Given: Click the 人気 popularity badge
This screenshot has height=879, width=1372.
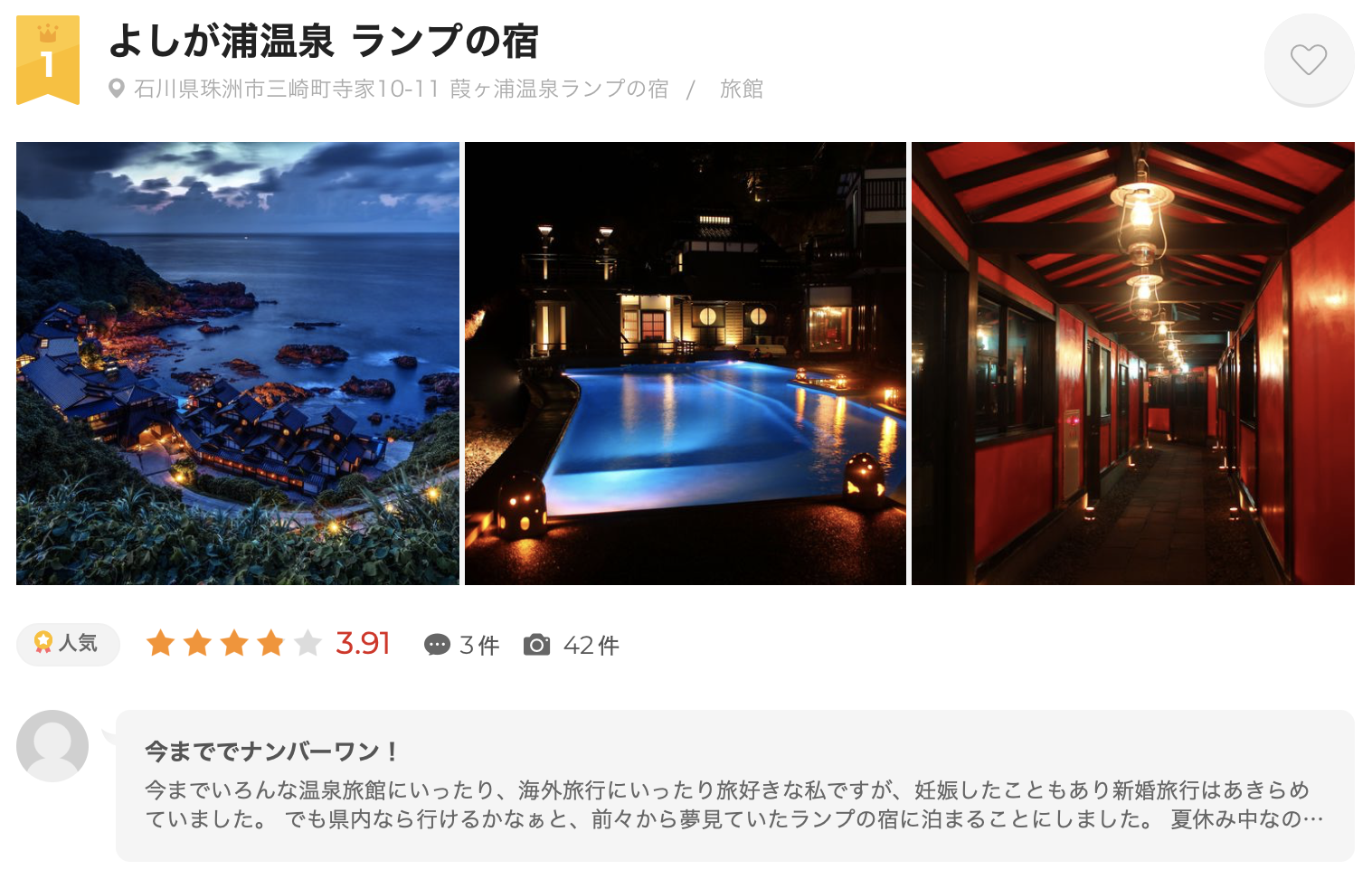Looking at the screenshot, I should pos(68,644).
